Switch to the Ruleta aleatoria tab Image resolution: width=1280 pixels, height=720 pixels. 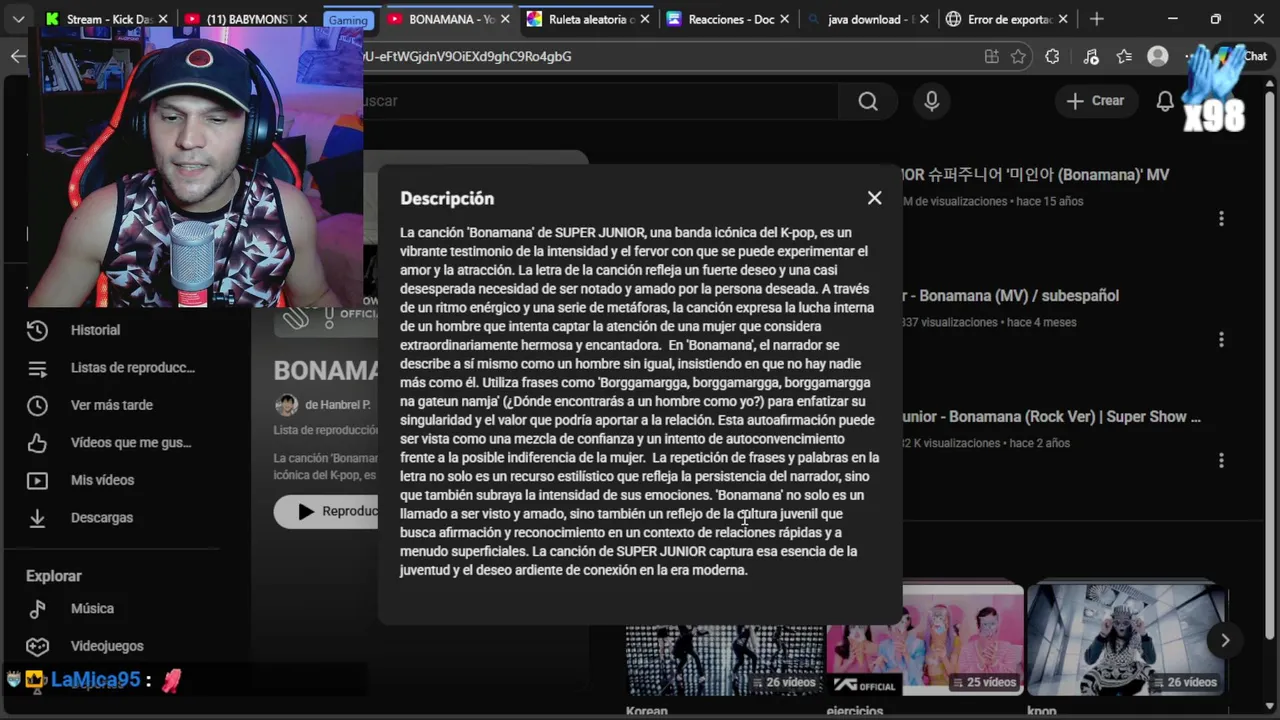(590, 19)
